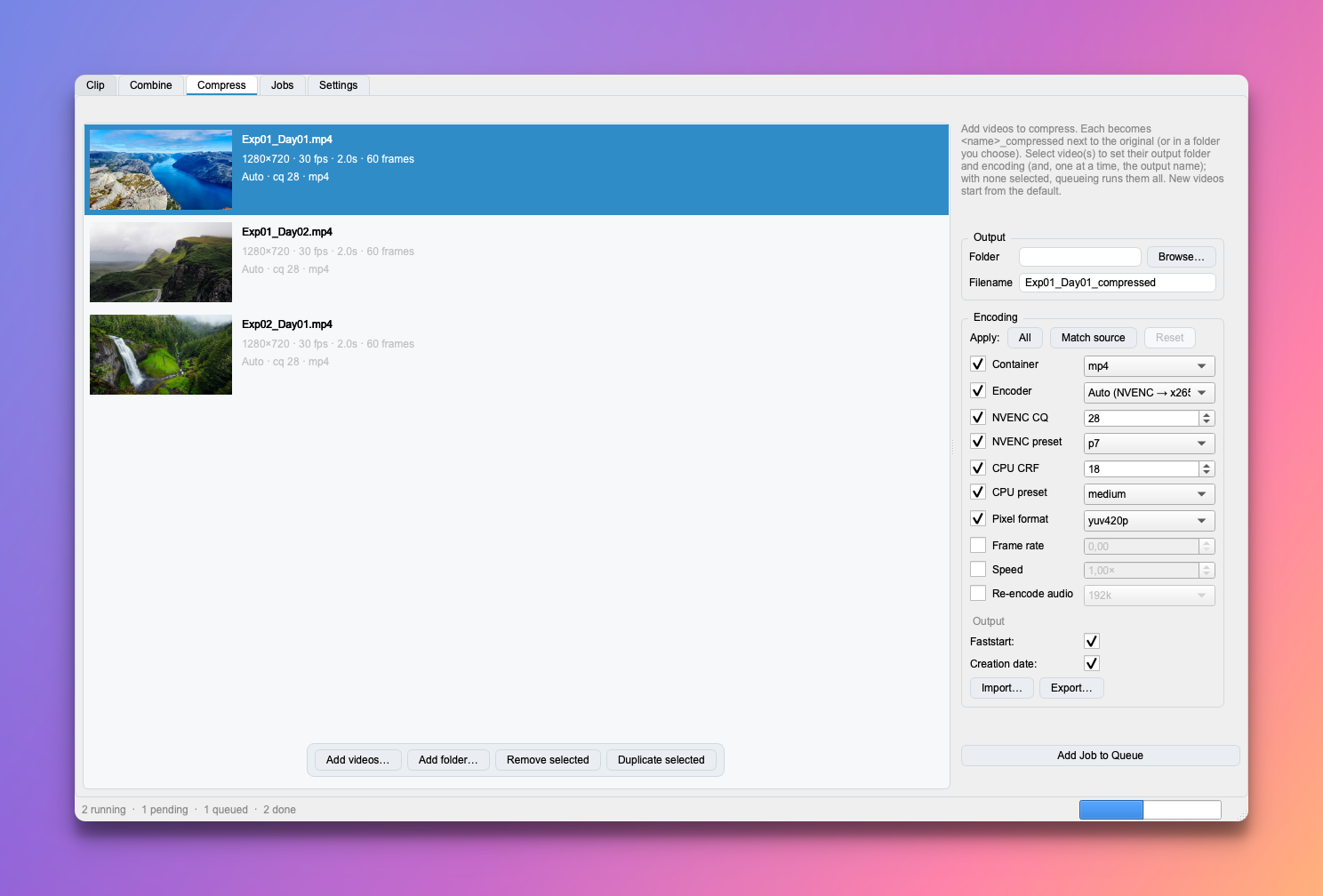Viewport: 1323px width, 896px height.
Task: Click the '2 done' status text
Action: (279, 810)
